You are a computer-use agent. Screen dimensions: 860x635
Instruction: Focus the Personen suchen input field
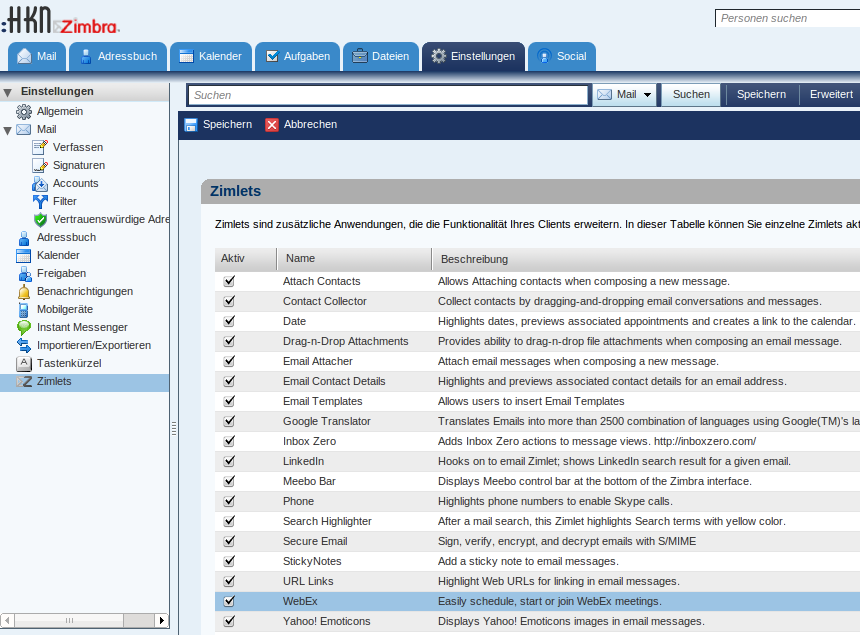click(x=786, y=18)
